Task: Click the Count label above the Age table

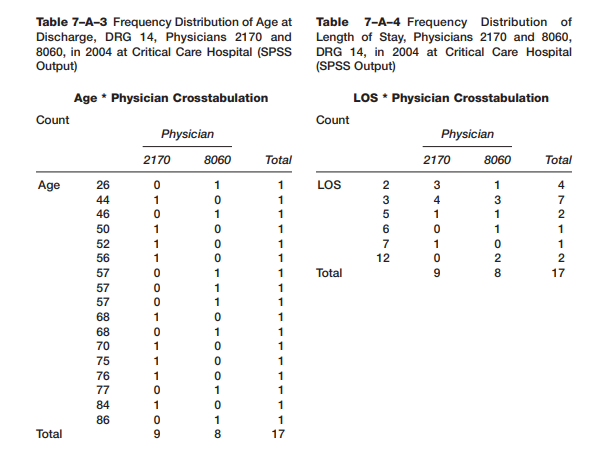Action: 52,120
